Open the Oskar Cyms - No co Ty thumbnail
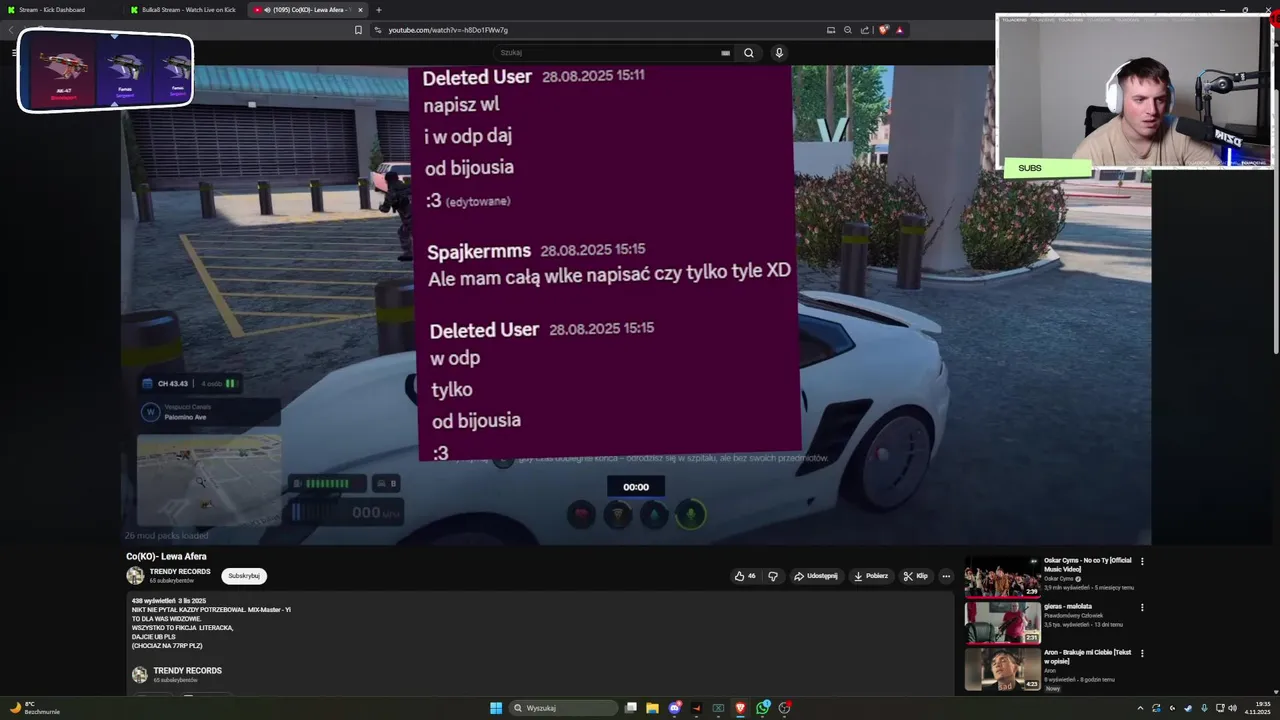This screenshot has width=1280, height=720. pyautogui.click(x=1002, y=576)
